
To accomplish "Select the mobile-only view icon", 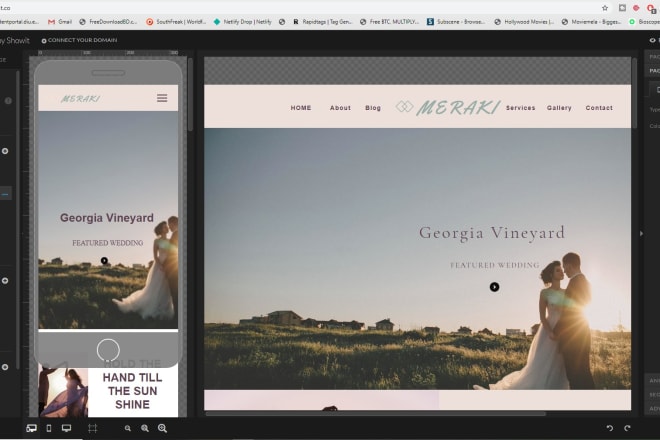I will [49, 428].
